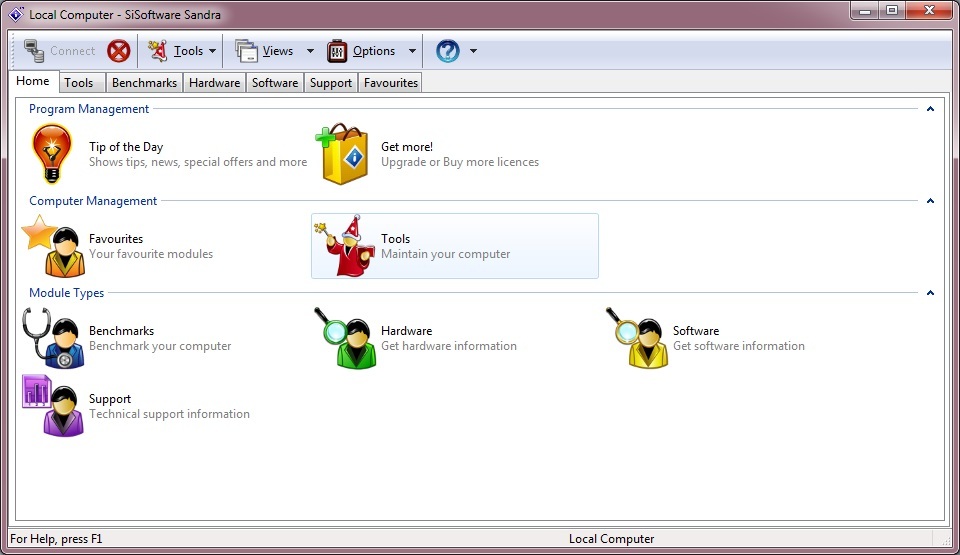Image resolution: width=960 pixels, height=555 pixels.
Task: Open the Favourites star person icon
Action: point(54,246)
